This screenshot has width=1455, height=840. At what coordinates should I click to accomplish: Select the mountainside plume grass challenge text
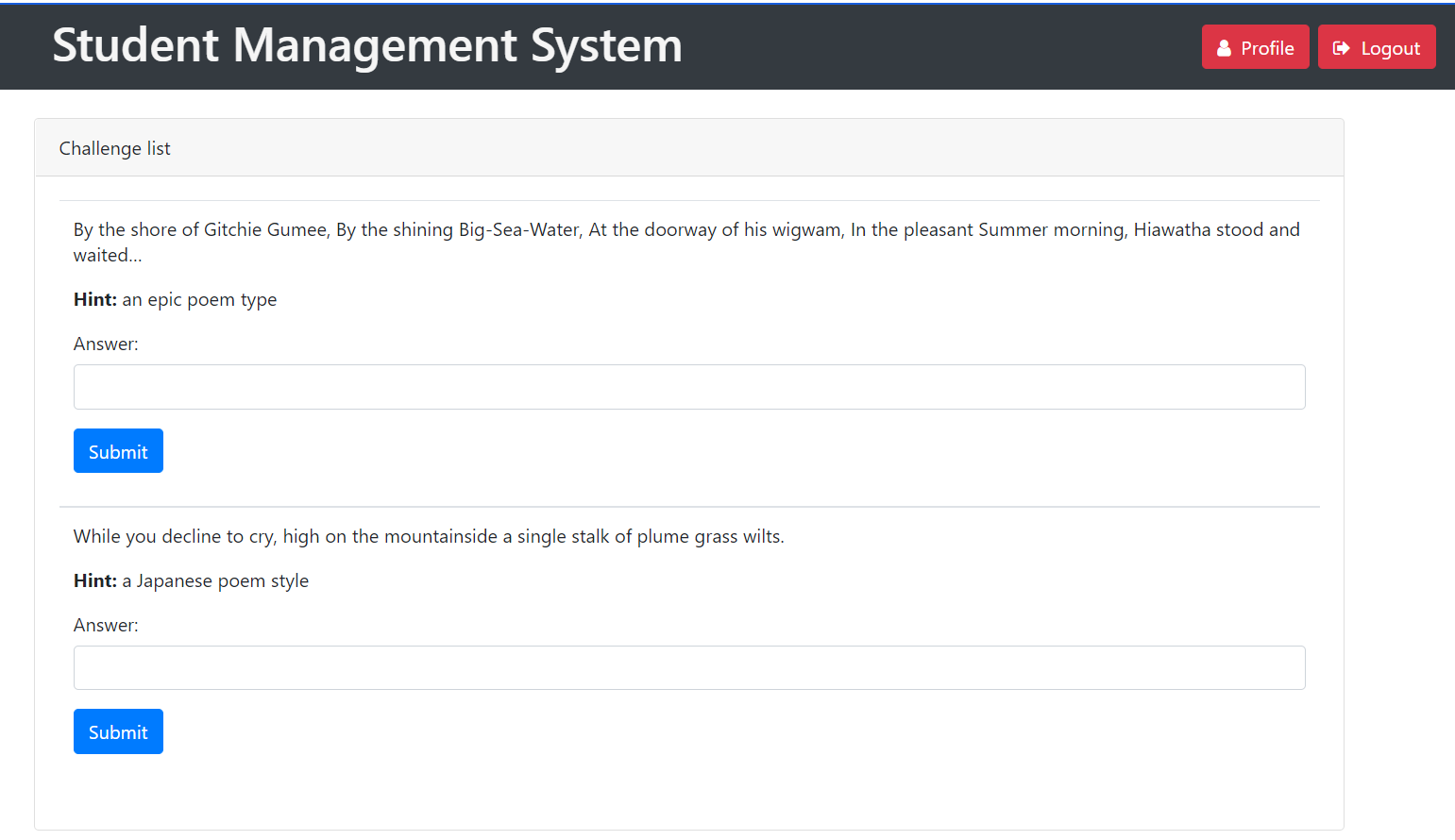pos(428,535)
